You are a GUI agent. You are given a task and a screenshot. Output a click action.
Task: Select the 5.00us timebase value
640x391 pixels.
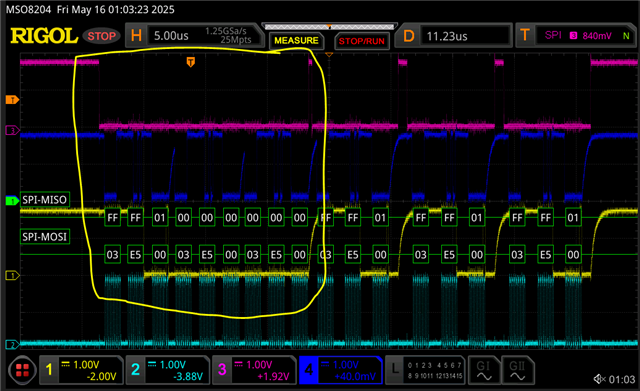[171, 36]
